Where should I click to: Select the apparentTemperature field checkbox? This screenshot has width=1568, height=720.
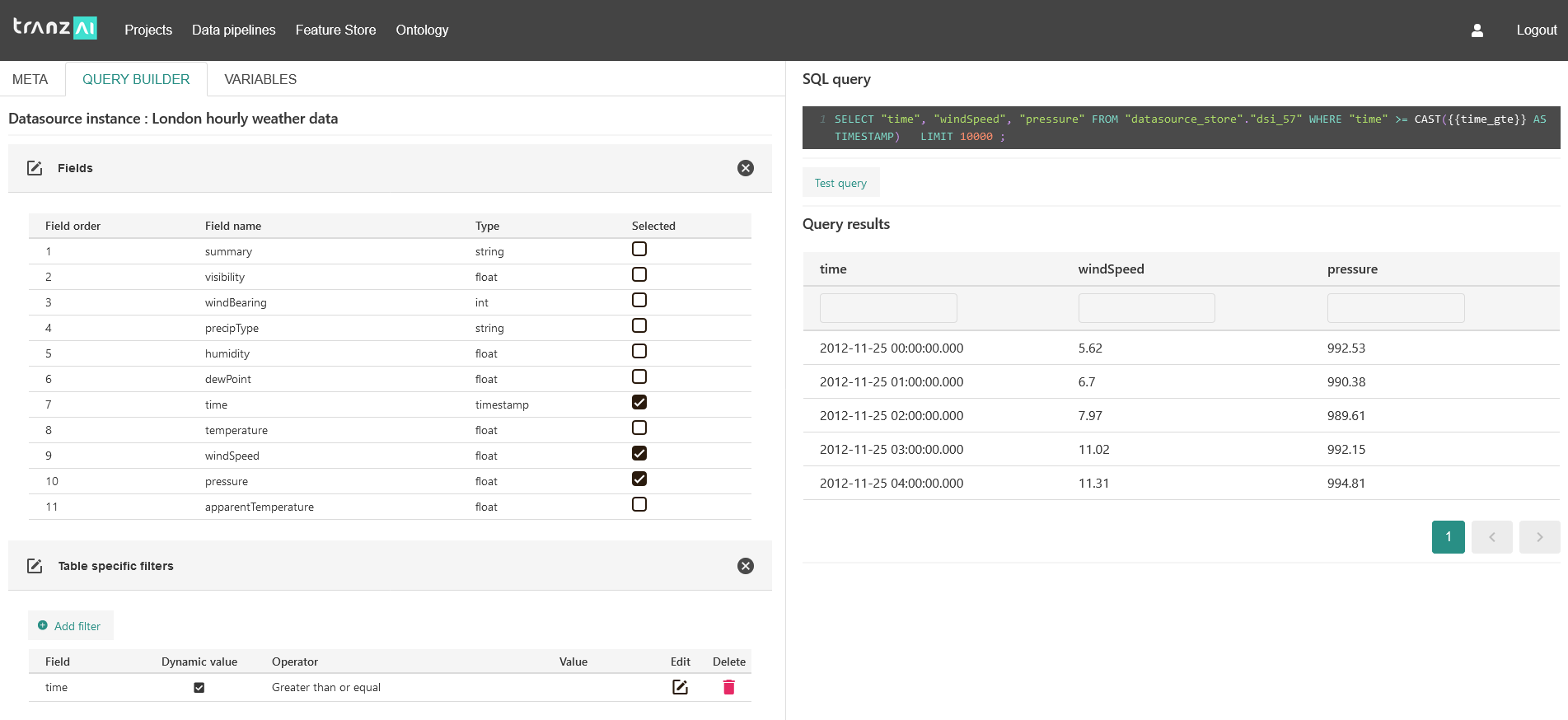tap(639, 504)
